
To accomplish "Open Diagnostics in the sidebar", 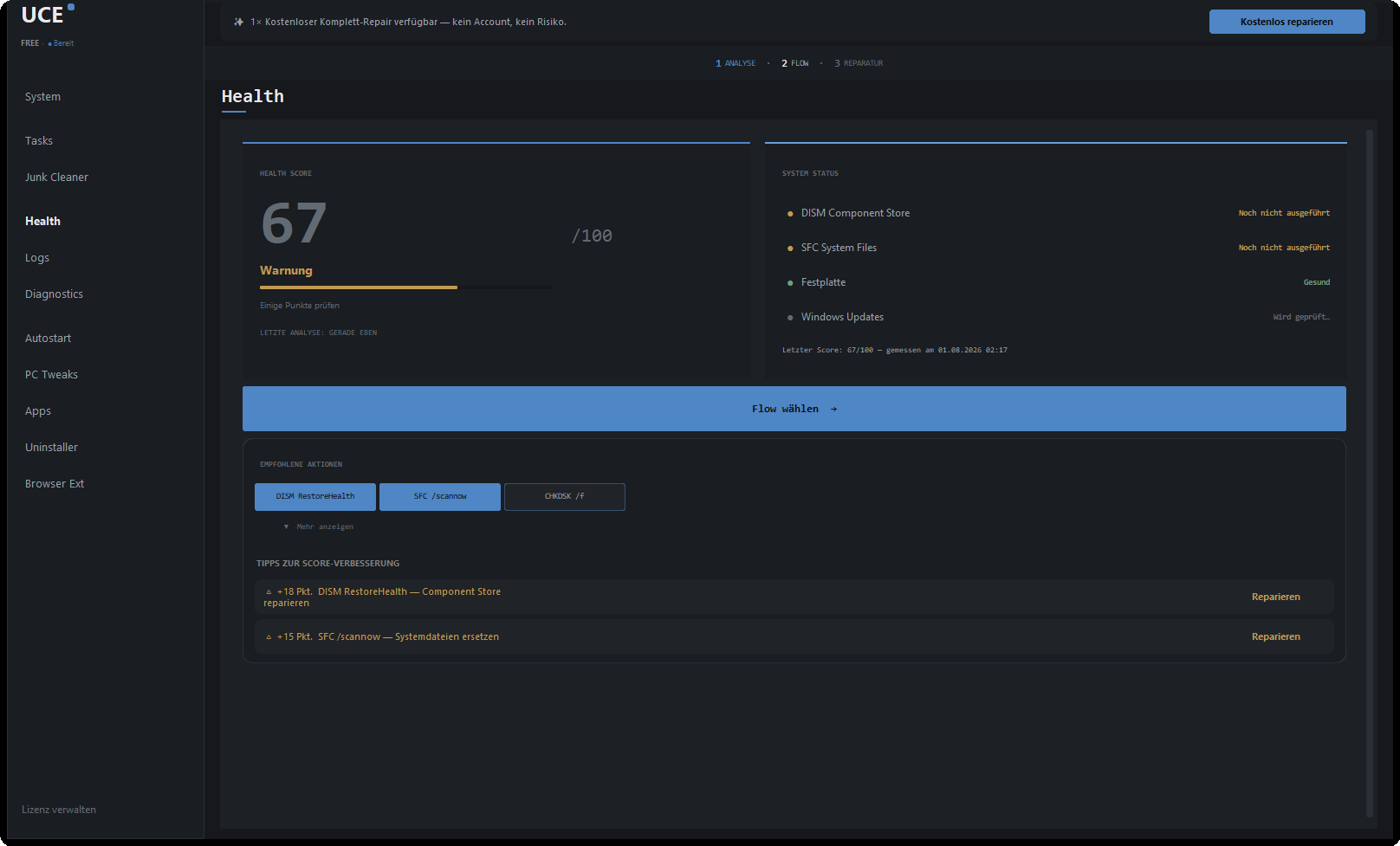I will point(54,294).
